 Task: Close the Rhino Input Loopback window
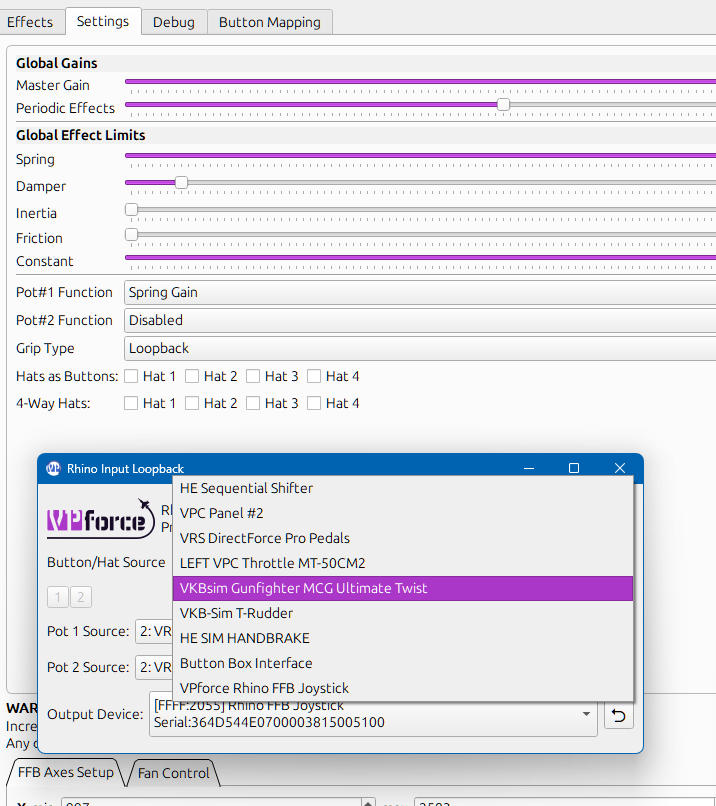620,468
